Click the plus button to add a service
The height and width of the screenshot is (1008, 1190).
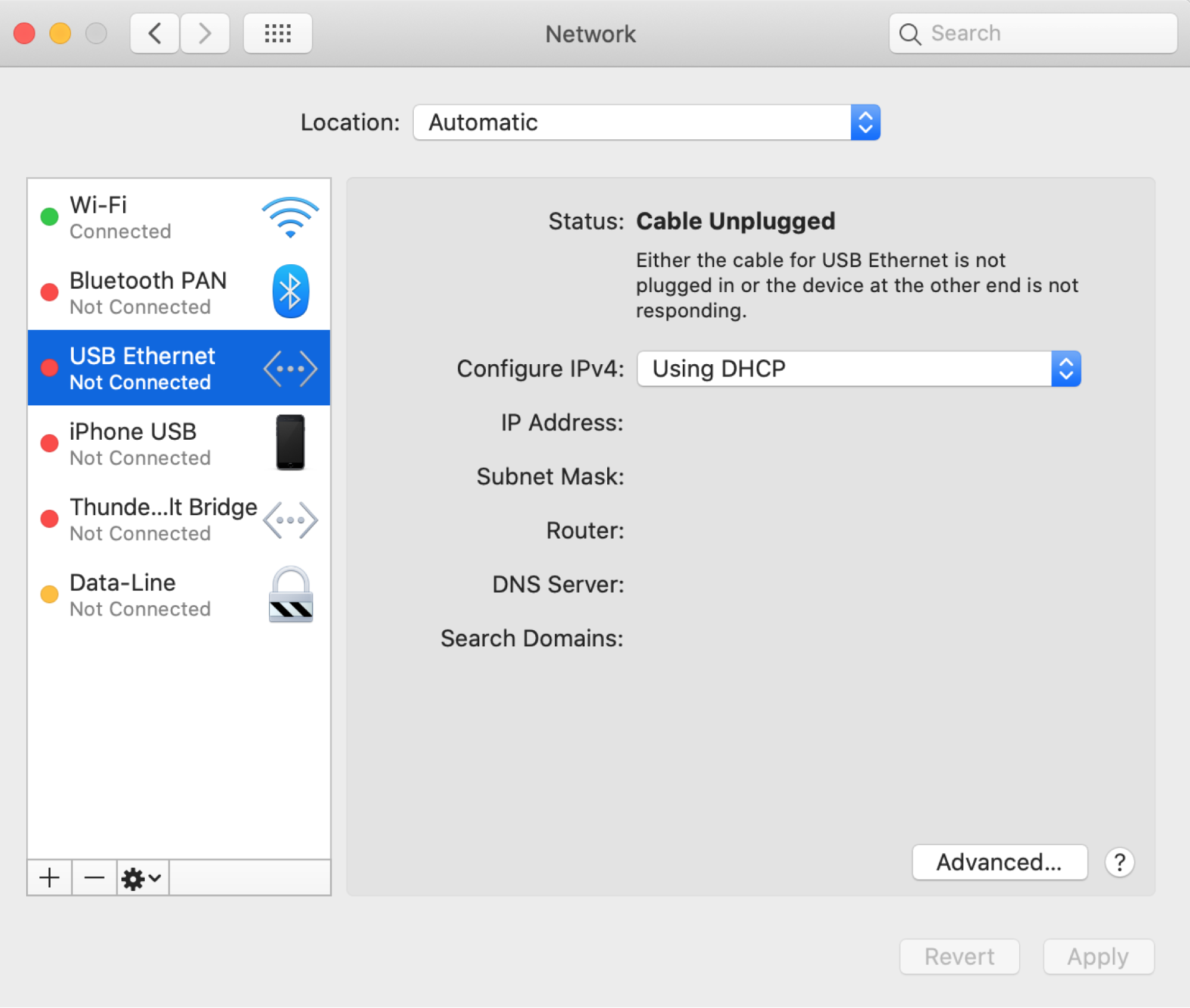coord(49,878)
